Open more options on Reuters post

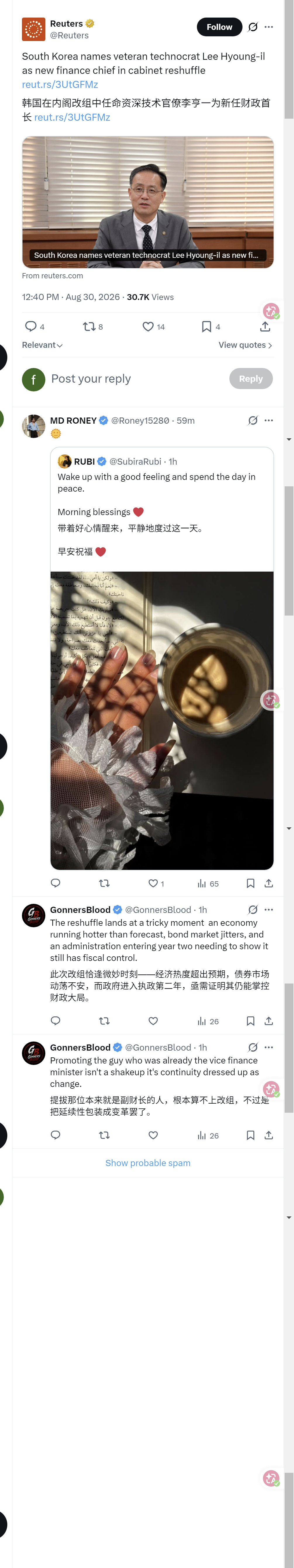click(x=269, y=27)
